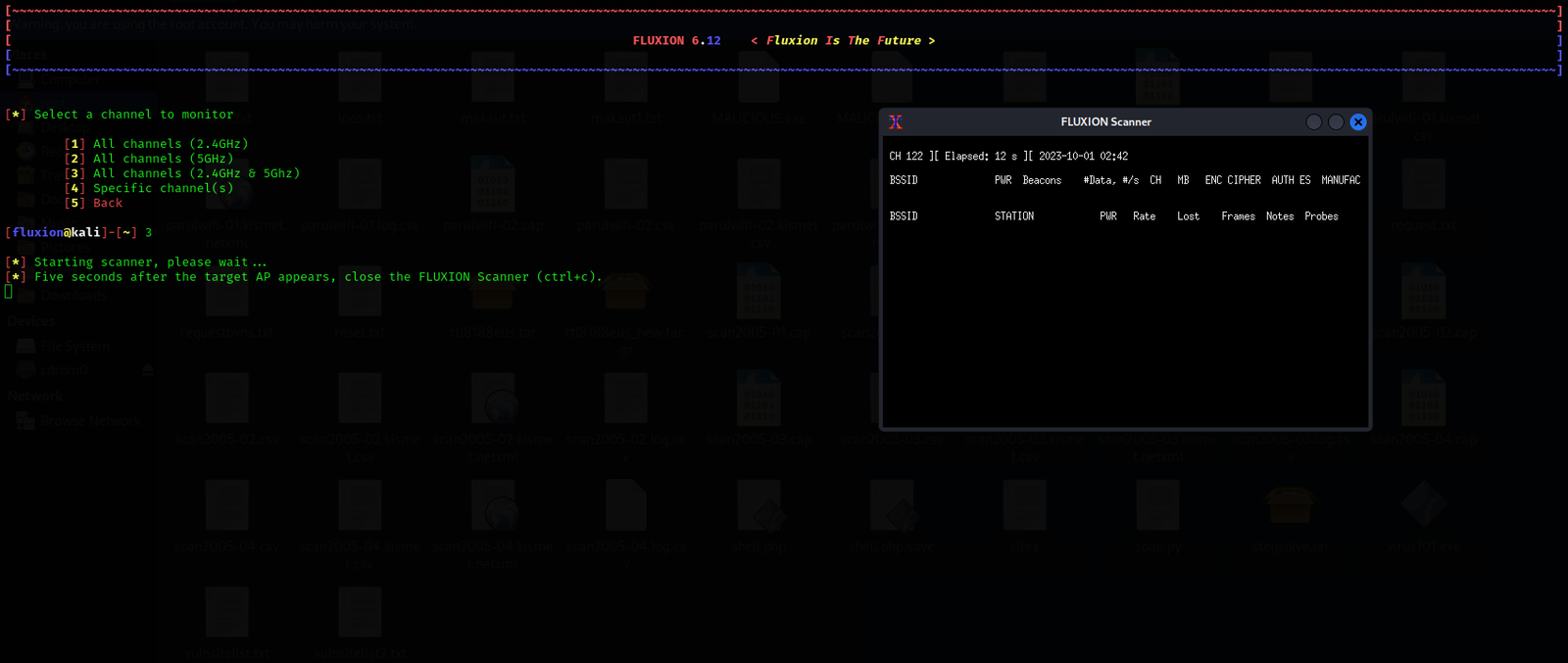Image resolution: width=1568 pixels, height=663 pixels.
Task: Click the FLUXION Scanner window title text
Action: [x=1105, y=122]
